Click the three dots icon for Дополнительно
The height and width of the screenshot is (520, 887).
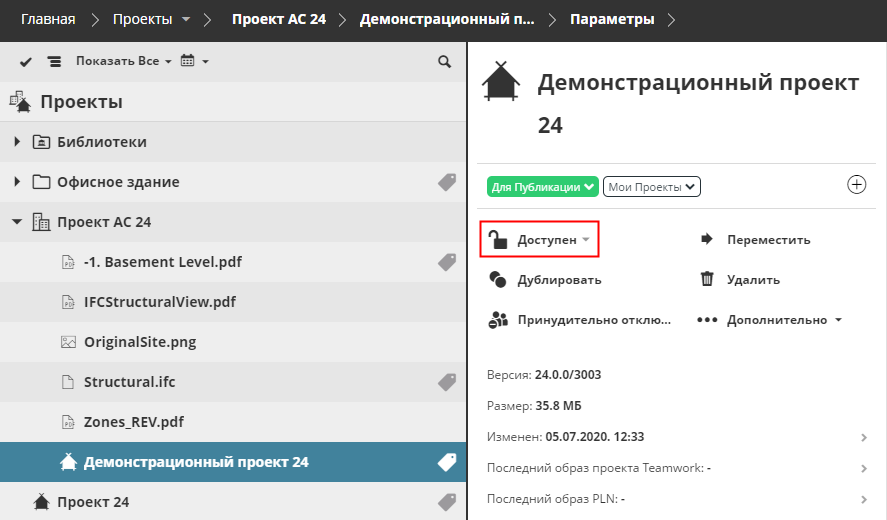(707, 320)
